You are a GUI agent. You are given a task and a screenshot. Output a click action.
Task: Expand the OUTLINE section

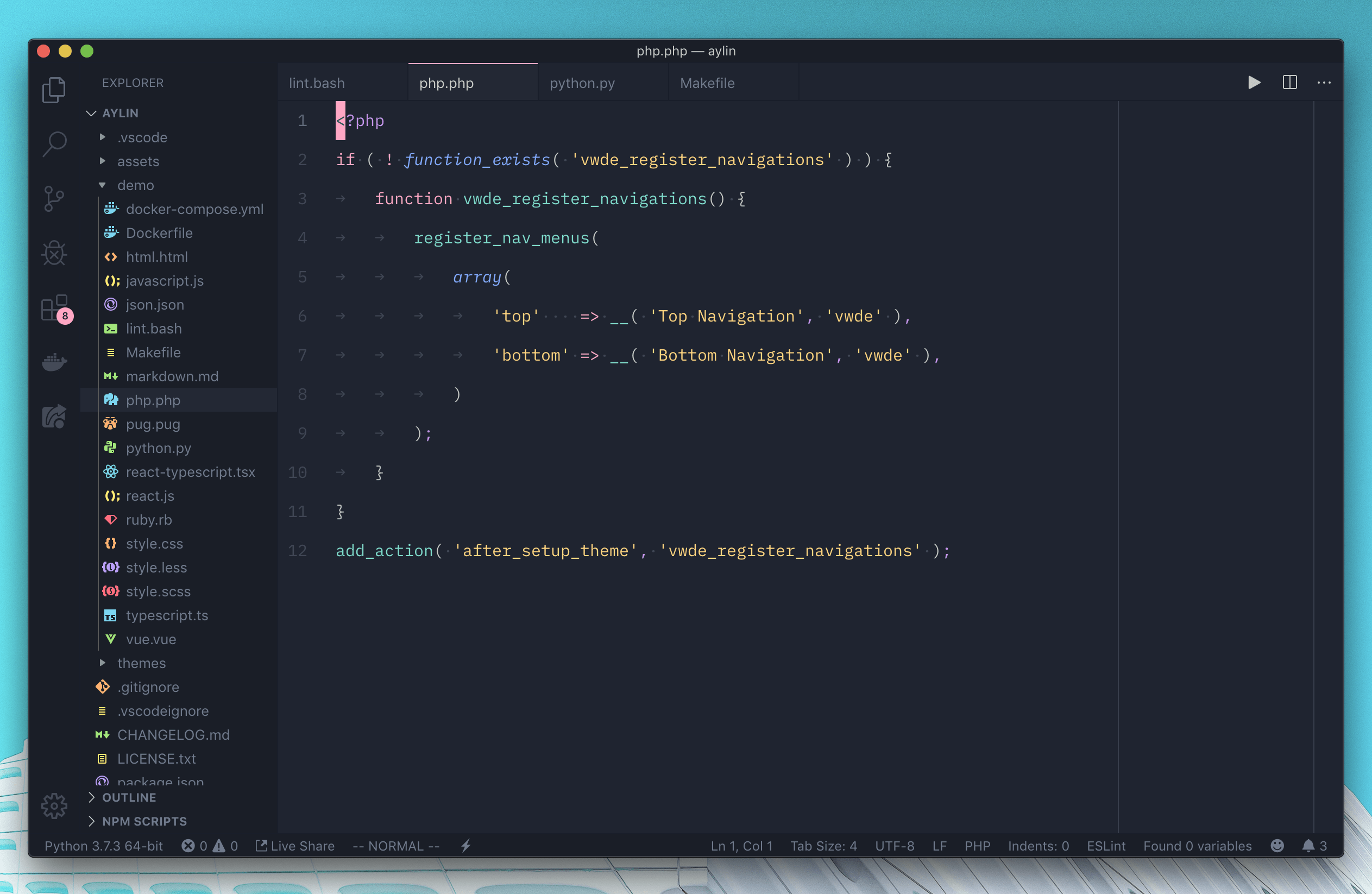[129, 797]
